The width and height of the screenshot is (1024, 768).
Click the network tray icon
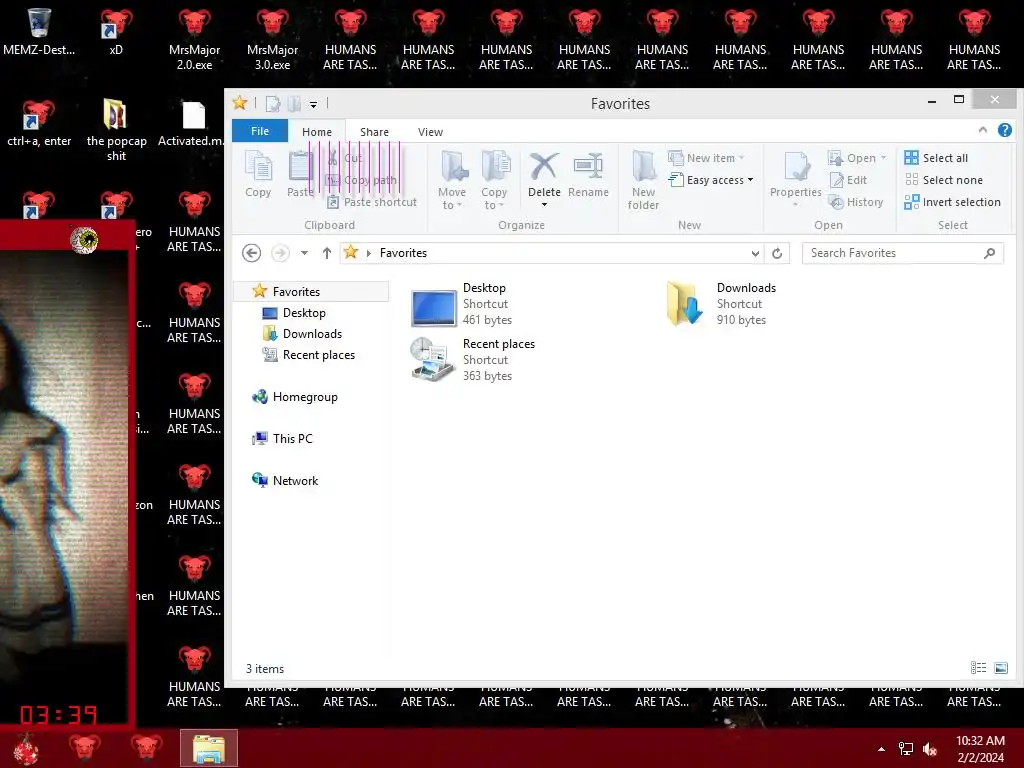(906, 749)
